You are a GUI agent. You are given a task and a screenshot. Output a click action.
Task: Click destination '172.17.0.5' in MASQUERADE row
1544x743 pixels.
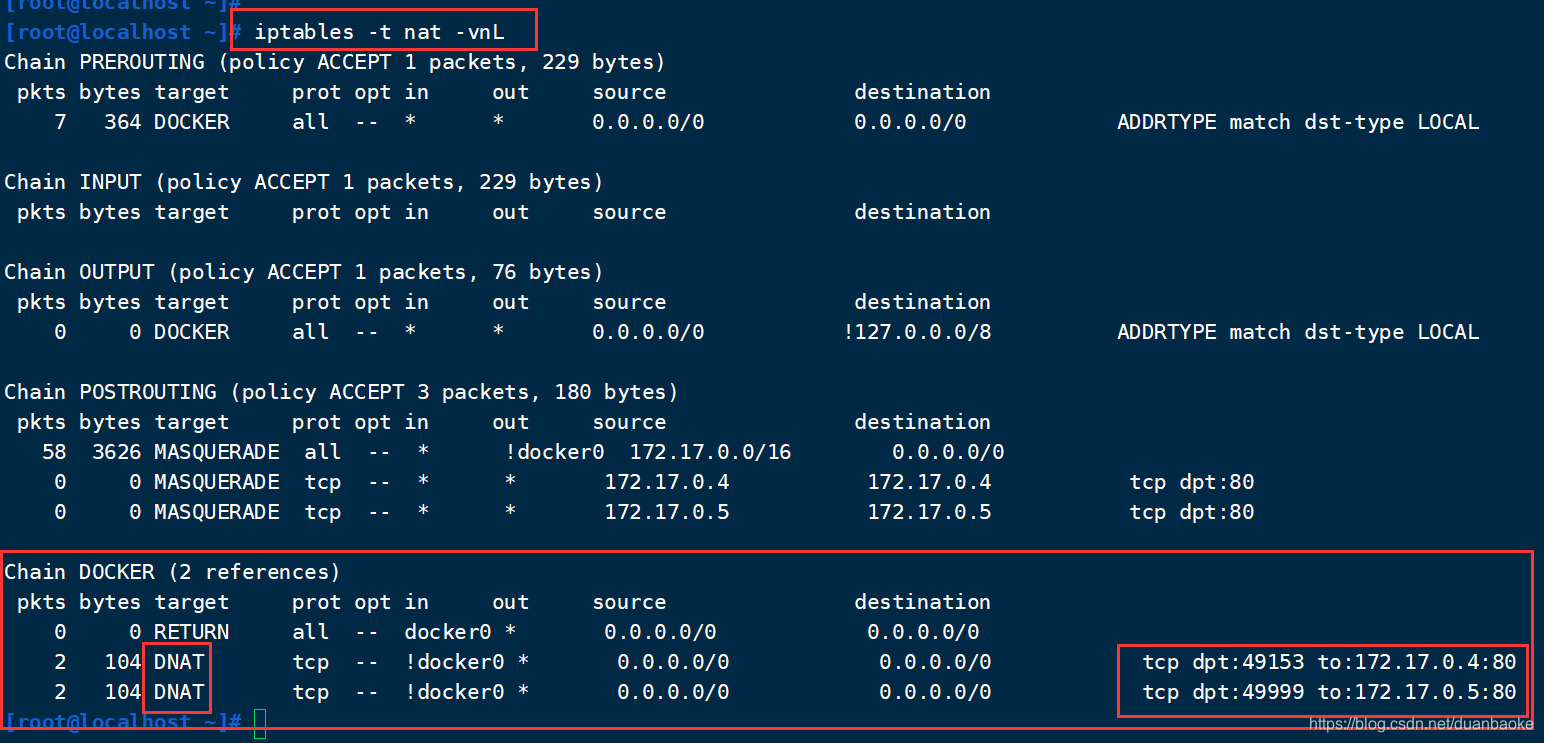929,512
